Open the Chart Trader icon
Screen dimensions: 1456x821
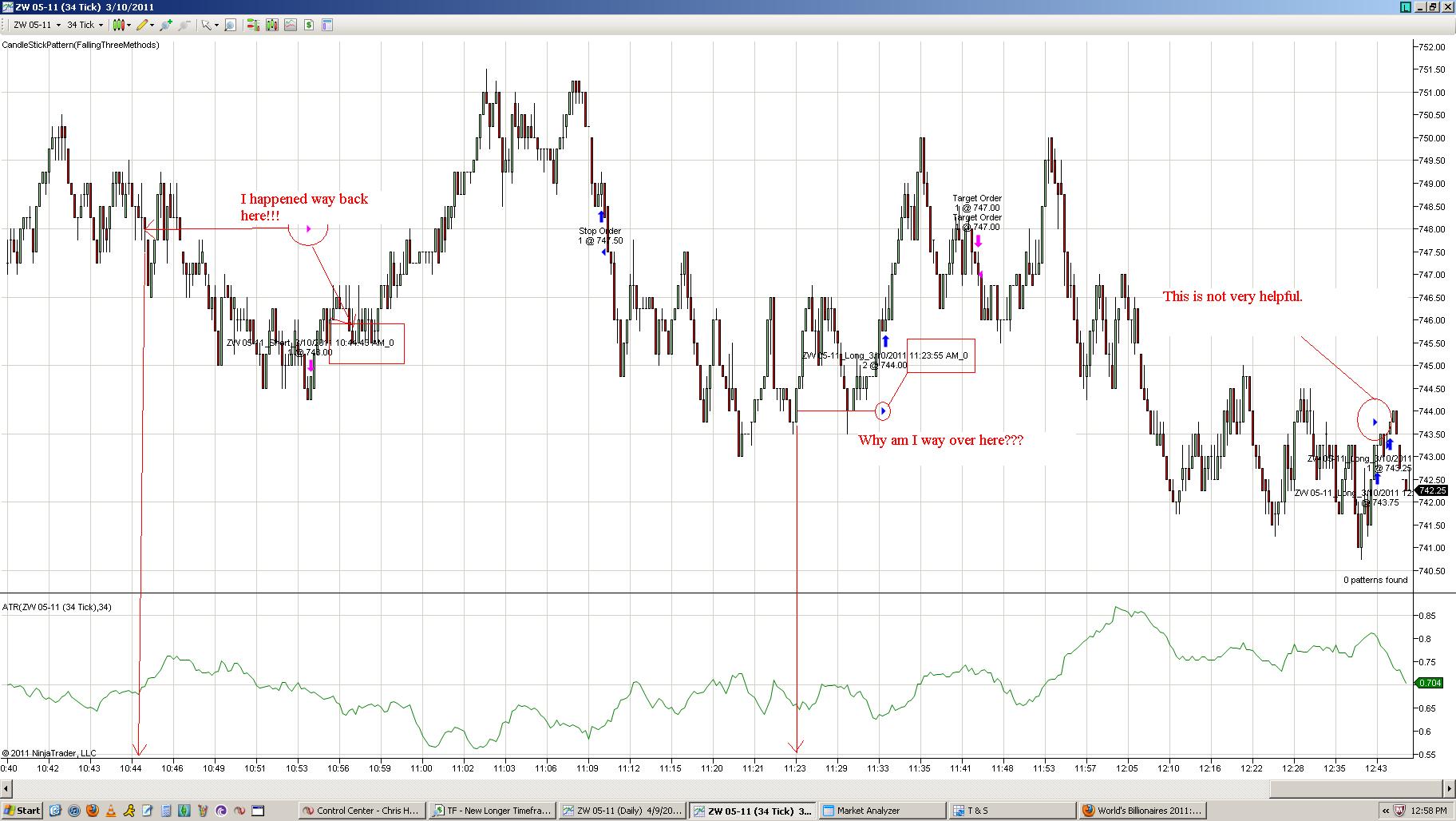253,25
